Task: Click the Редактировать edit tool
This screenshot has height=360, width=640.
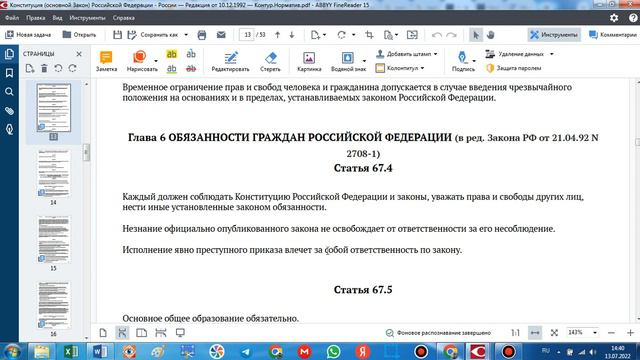Action: (230, 62)
